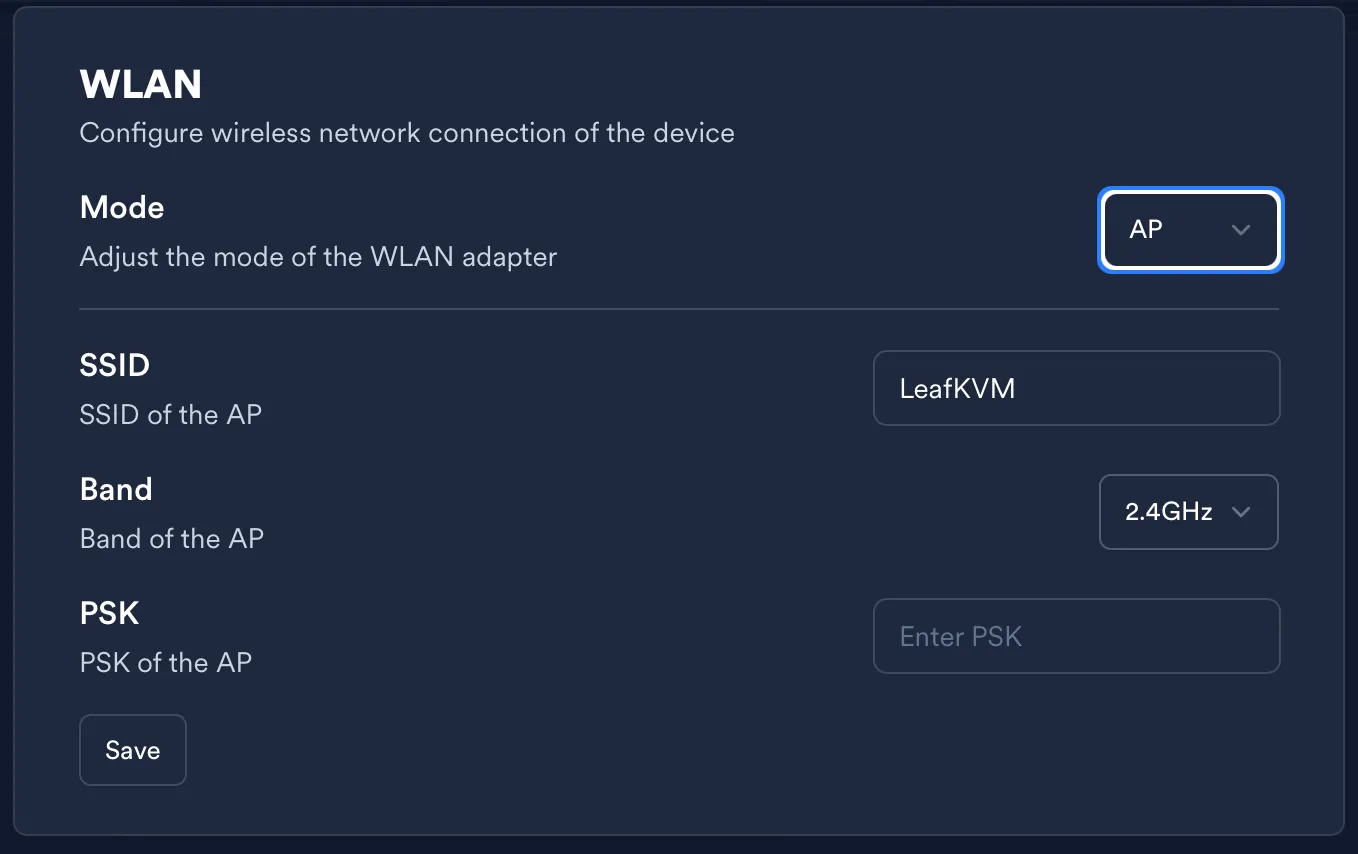Click the Enter PSK input field

point(1076,636)
